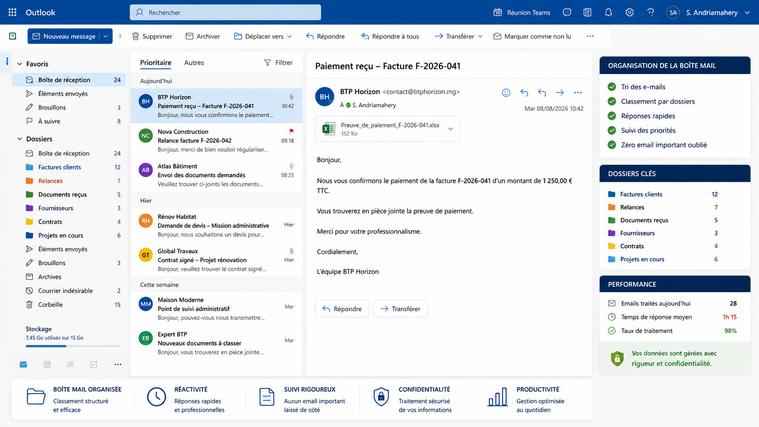Open Éléments envoyés in Favoris

[x=69, y=93]
